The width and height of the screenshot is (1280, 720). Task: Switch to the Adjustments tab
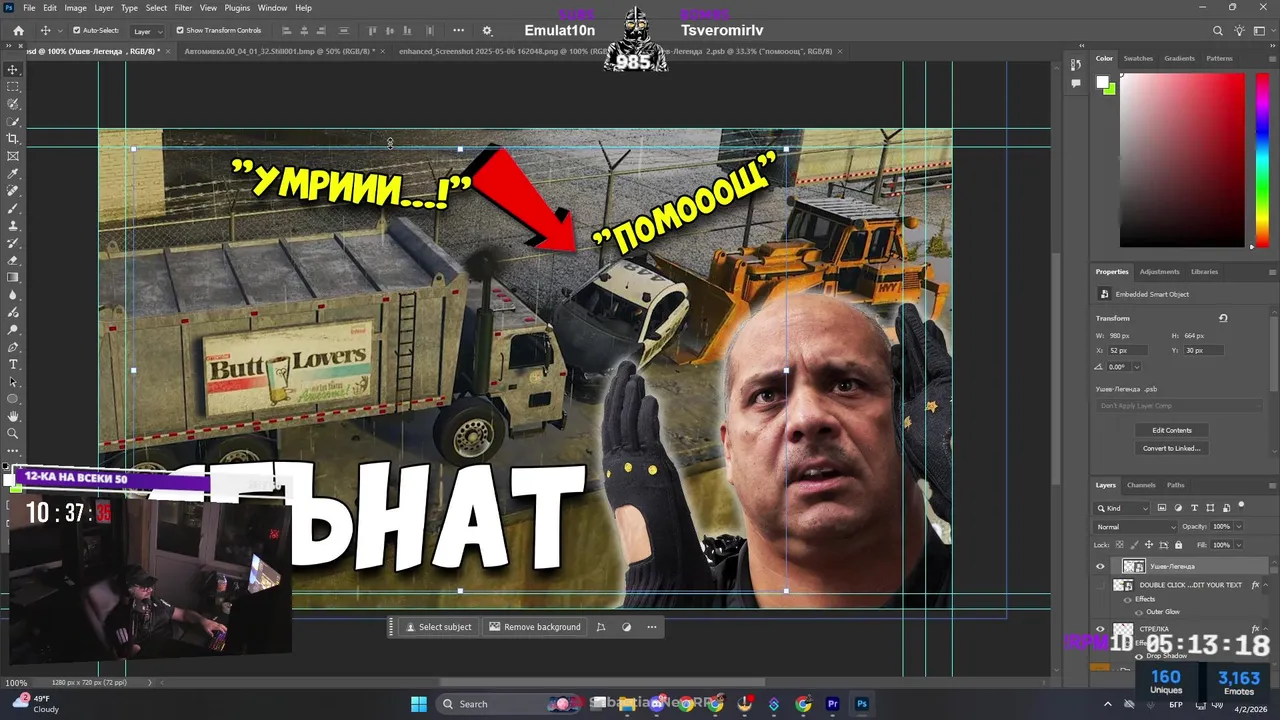point(1160,272)
